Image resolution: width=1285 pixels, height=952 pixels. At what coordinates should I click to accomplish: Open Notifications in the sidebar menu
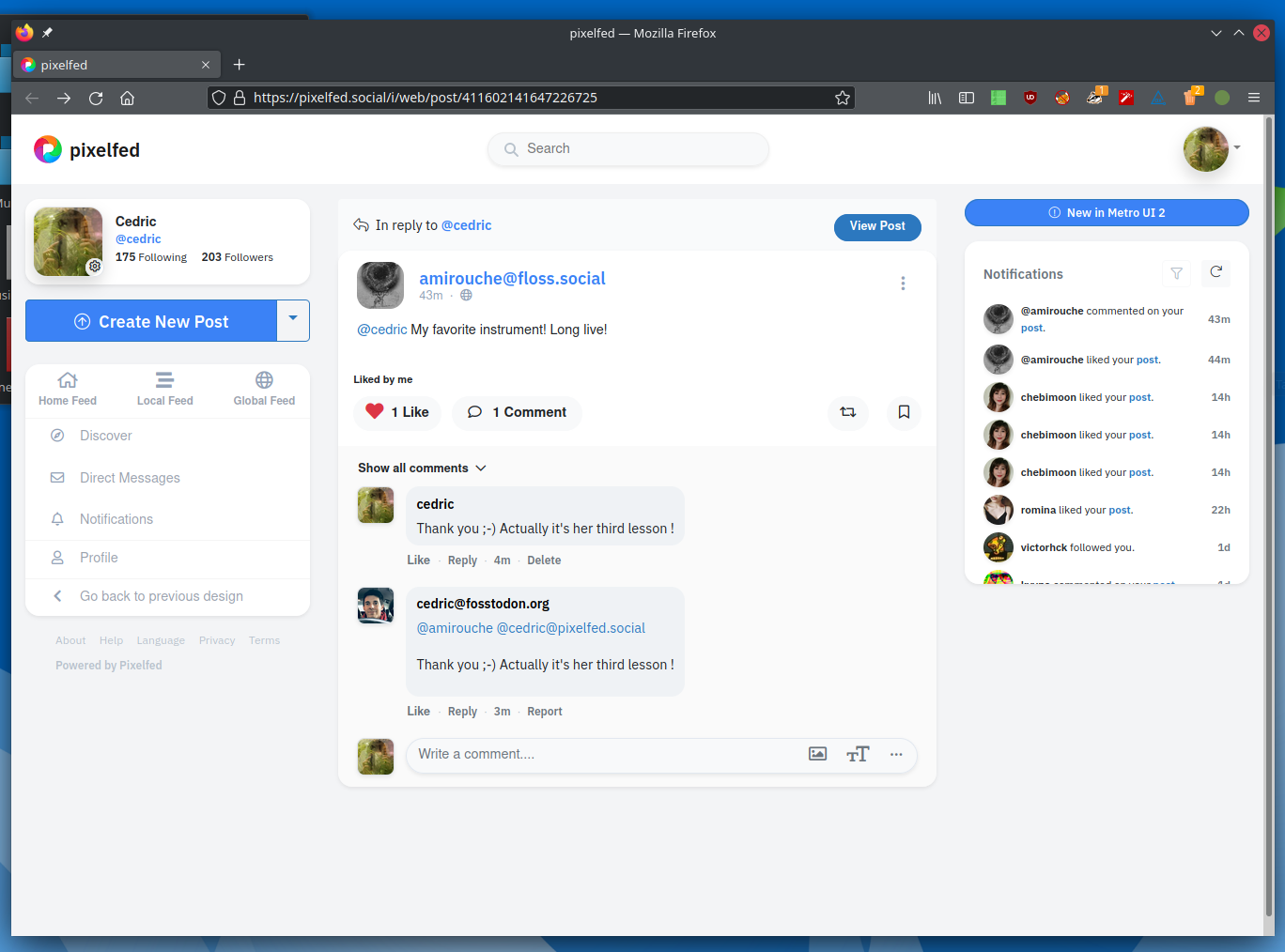pyautogui.click(x=167, y=519)
